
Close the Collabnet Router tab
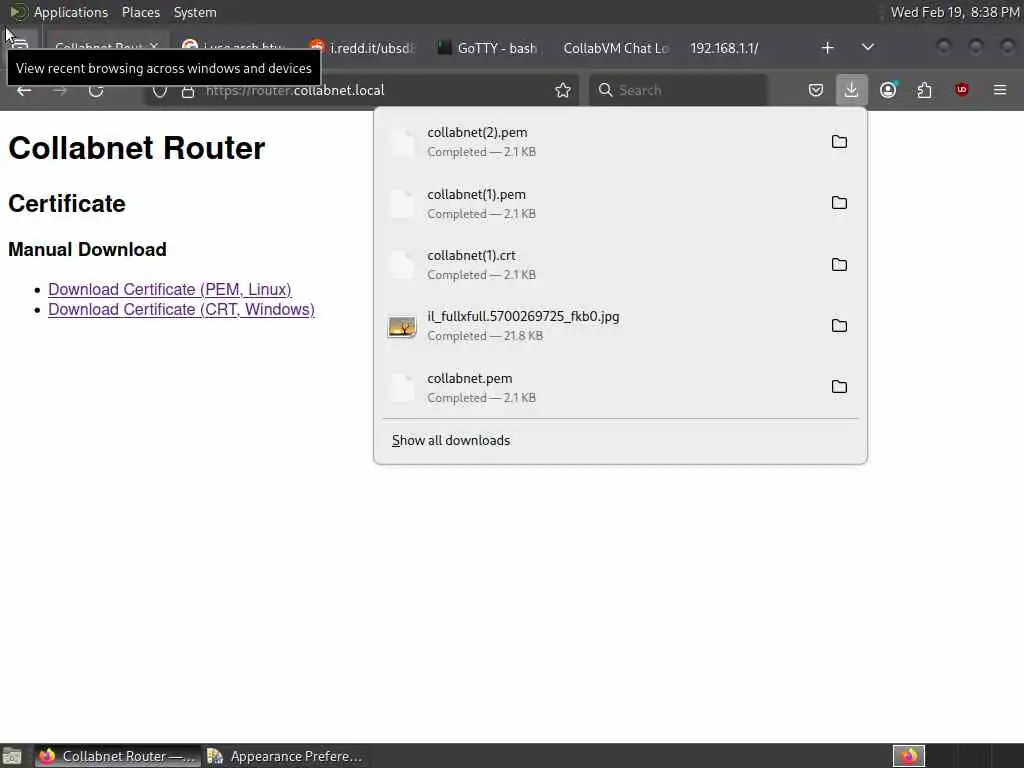[x=154, y=46]
